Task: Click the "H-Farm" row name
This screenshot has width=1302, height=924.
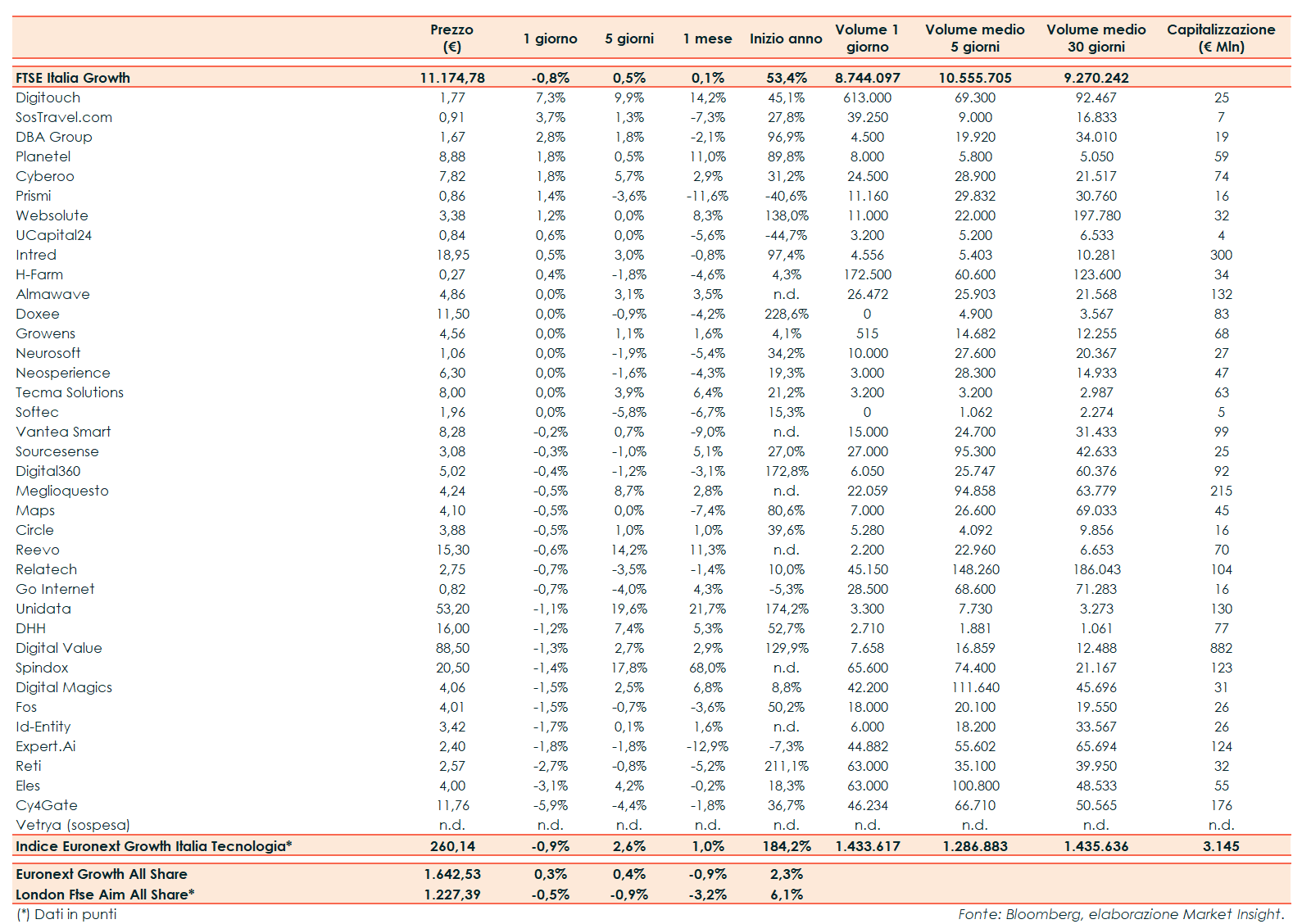Action: click(39, 274)
